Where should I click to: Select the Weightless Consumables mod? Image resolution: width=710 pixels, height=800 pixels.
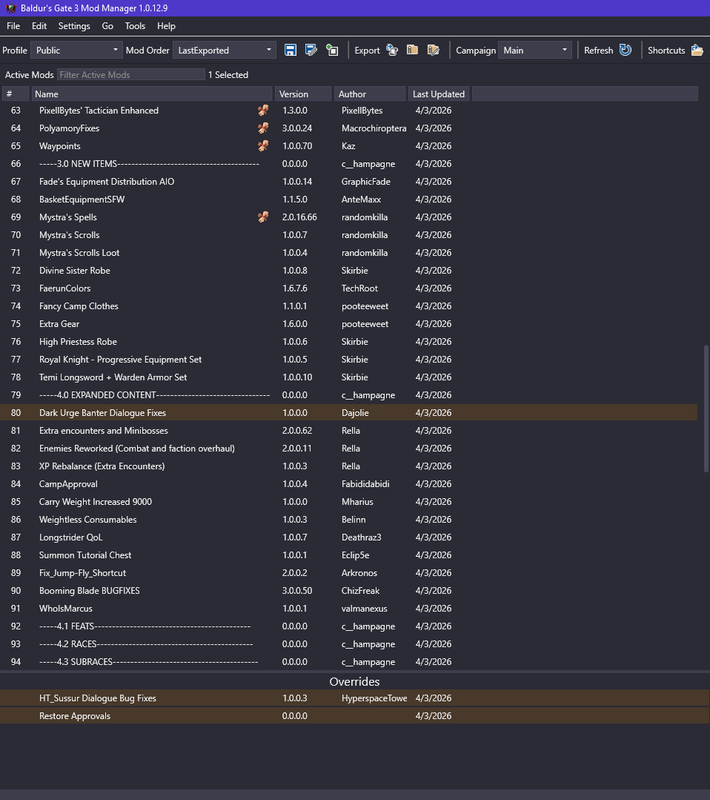[349, 519]
